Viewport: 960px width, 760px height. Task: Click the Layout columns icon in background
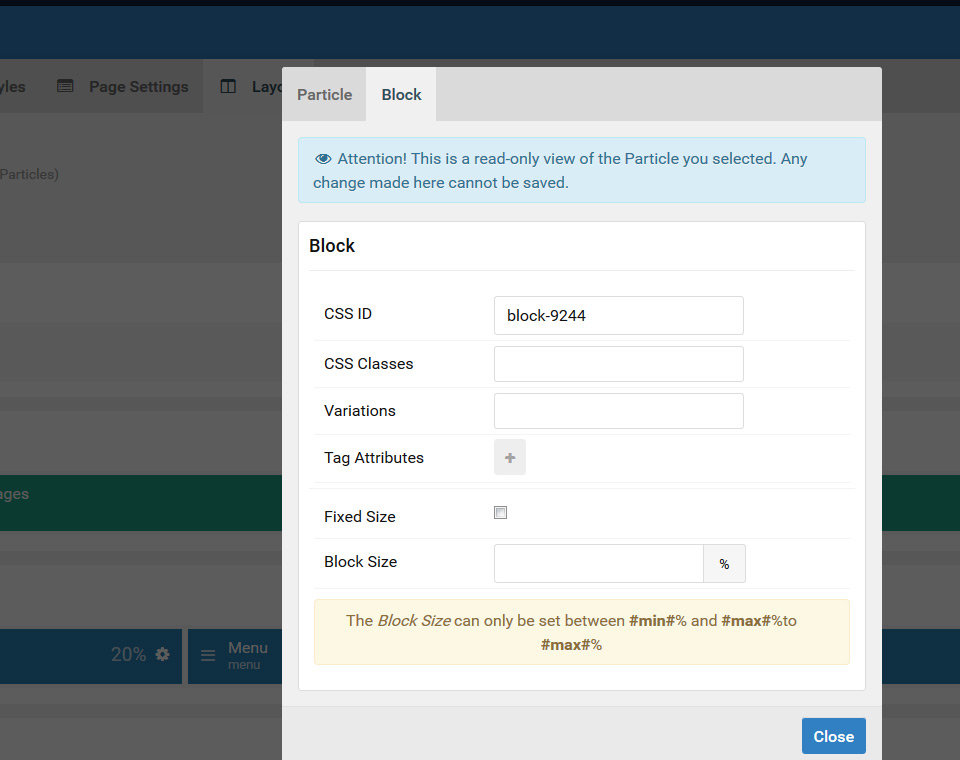[228, 86]
